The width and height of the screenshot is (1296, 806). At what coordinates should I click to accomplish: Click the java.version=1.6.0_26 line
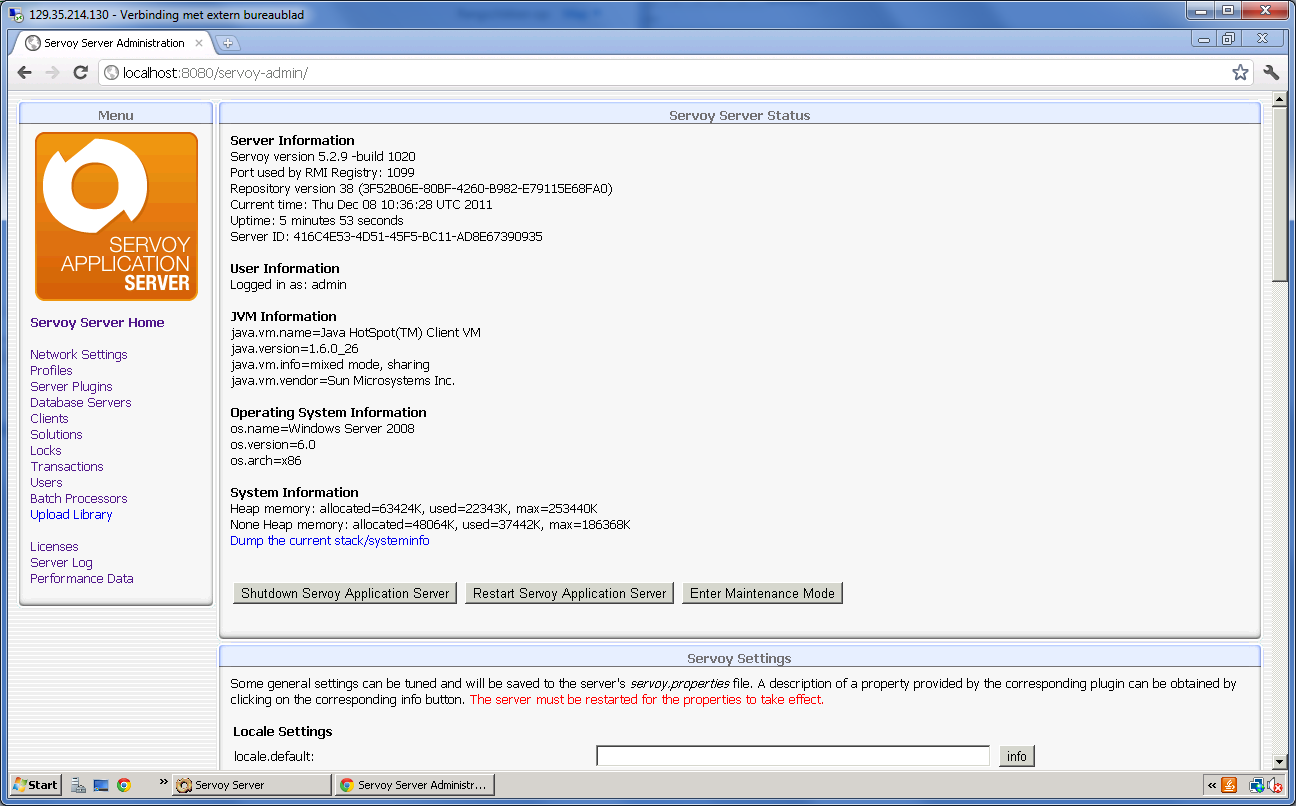click(294, 348)
